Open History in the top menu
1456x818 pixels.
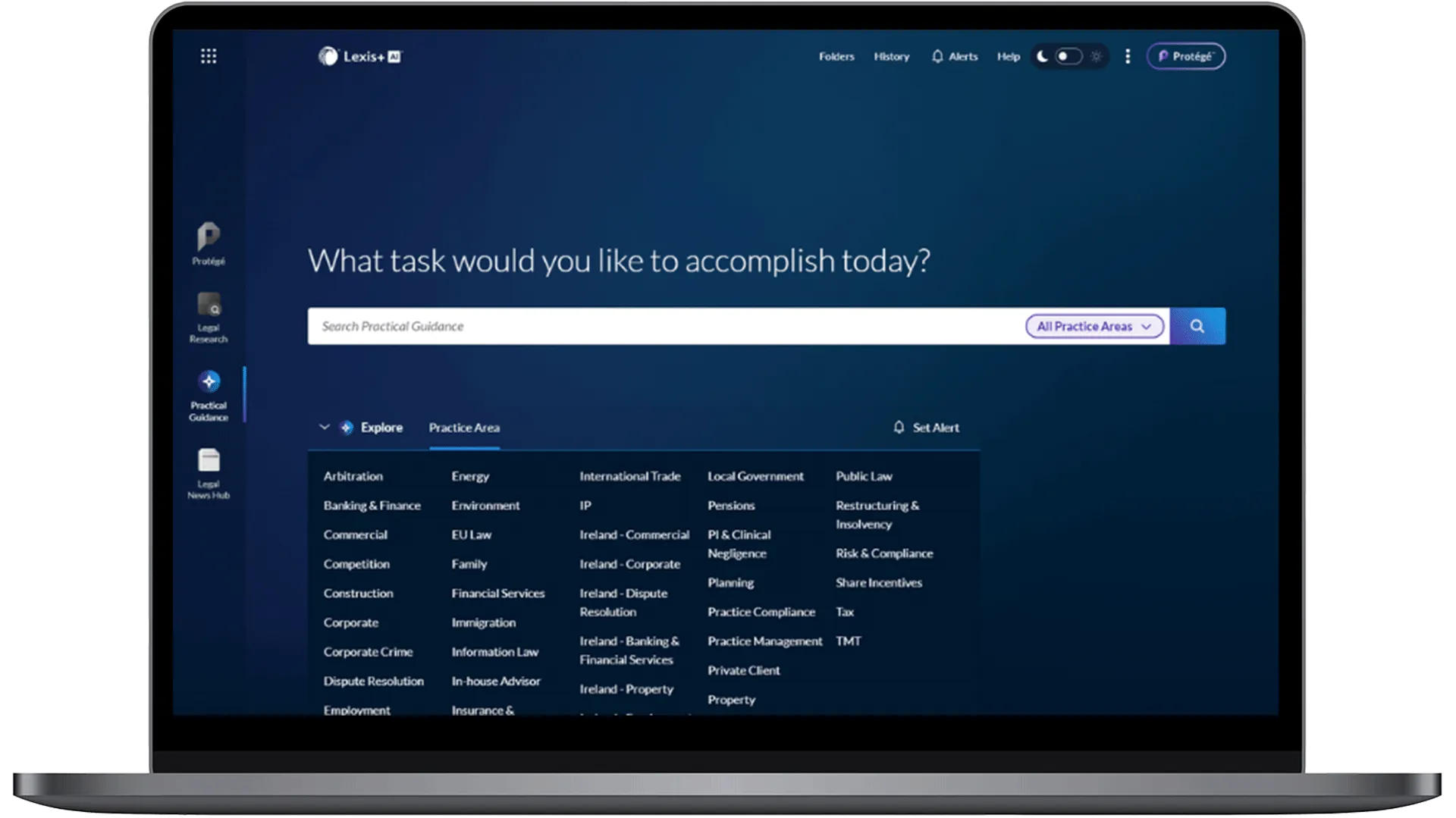click(891, 56)
